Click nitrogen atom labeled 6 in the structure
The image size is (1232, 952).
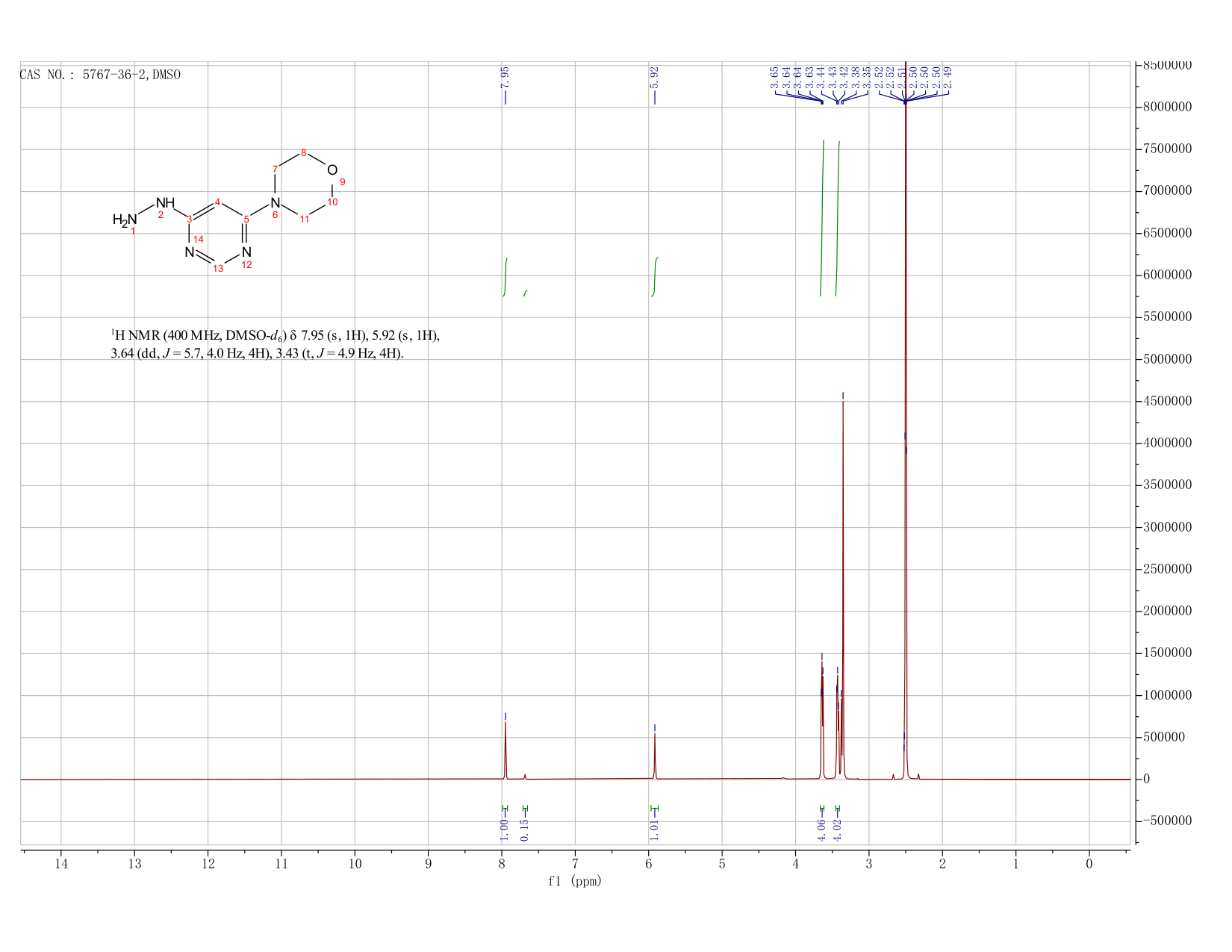tap(275, 203)
